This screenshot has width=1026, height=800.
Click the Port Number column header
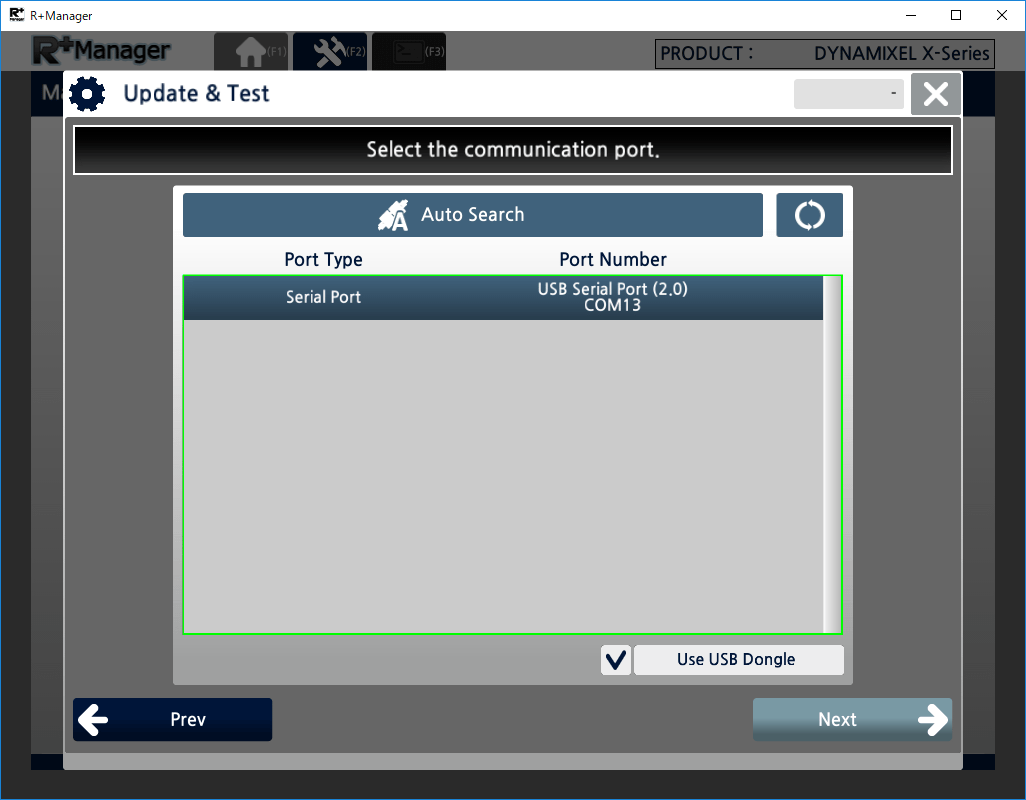tap(612, 260)
